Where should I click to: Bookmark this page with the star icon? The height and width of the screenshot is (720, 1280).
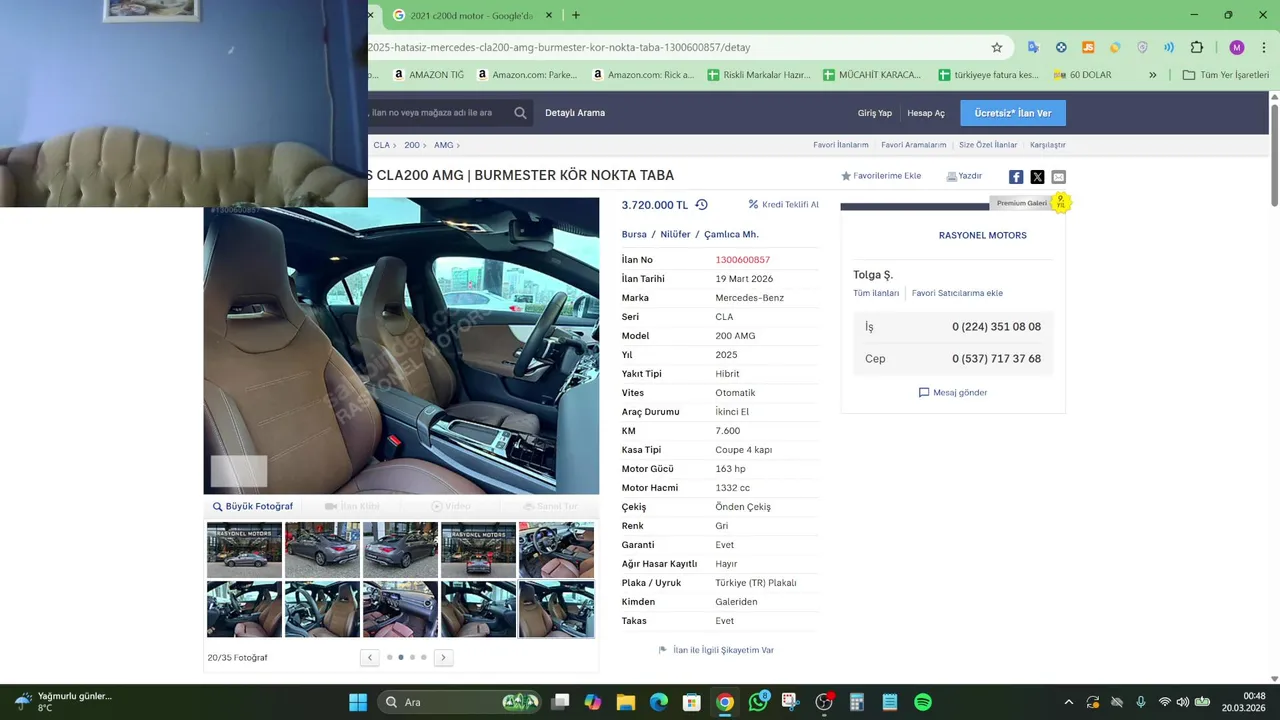[x=997, y=47]
